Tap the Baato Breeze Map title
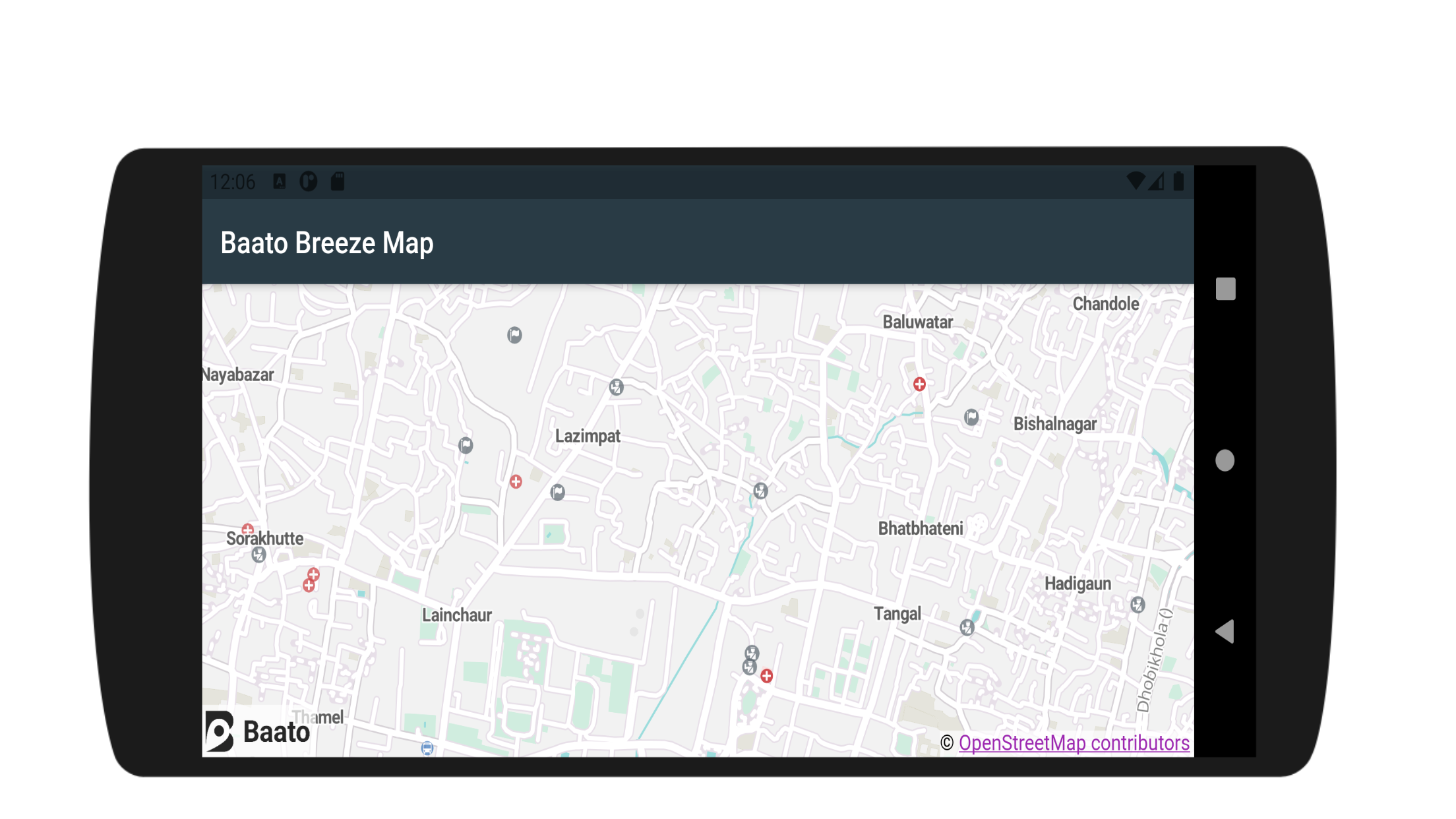This screenshot has height=819, width=1456. point(327,243)
